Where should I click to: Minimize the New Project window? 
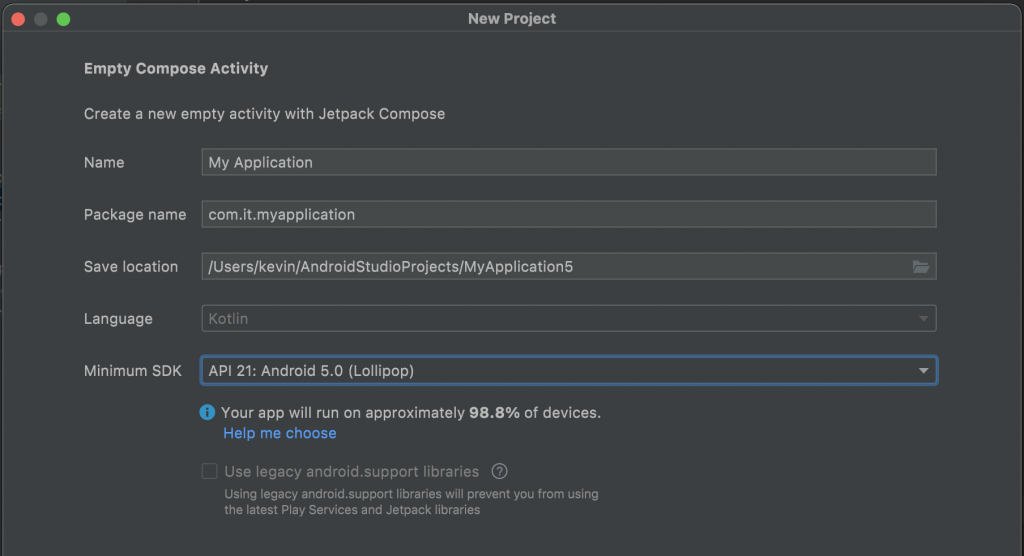[x=41, y=19]
